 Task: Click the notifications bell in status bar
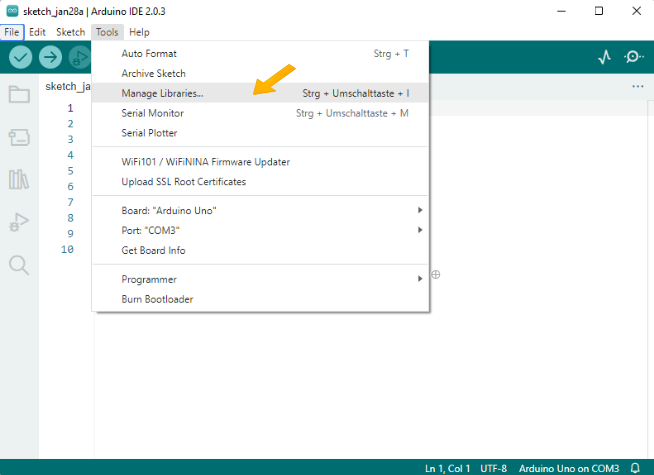click(635, 468)
